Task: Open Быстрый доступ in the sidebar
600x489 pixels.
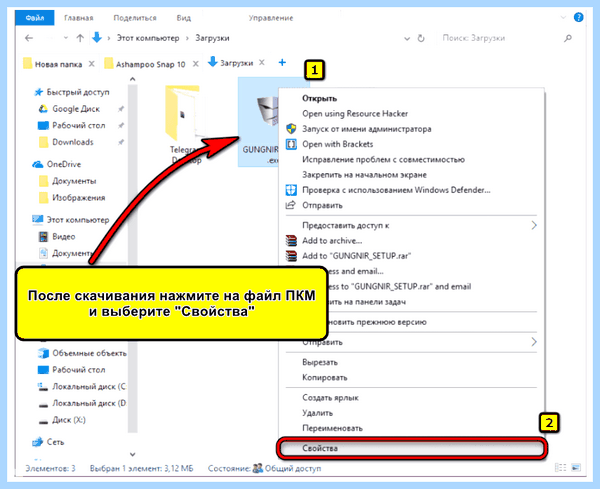Action: tap(72, 92)
